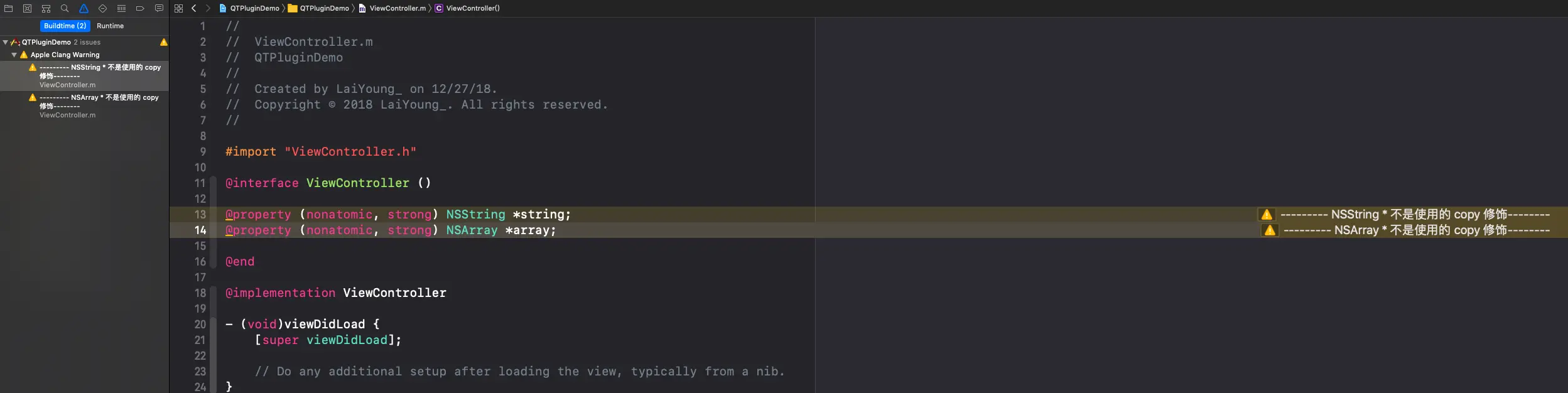Select the Issue navigator warning icon

pos(84,8)
